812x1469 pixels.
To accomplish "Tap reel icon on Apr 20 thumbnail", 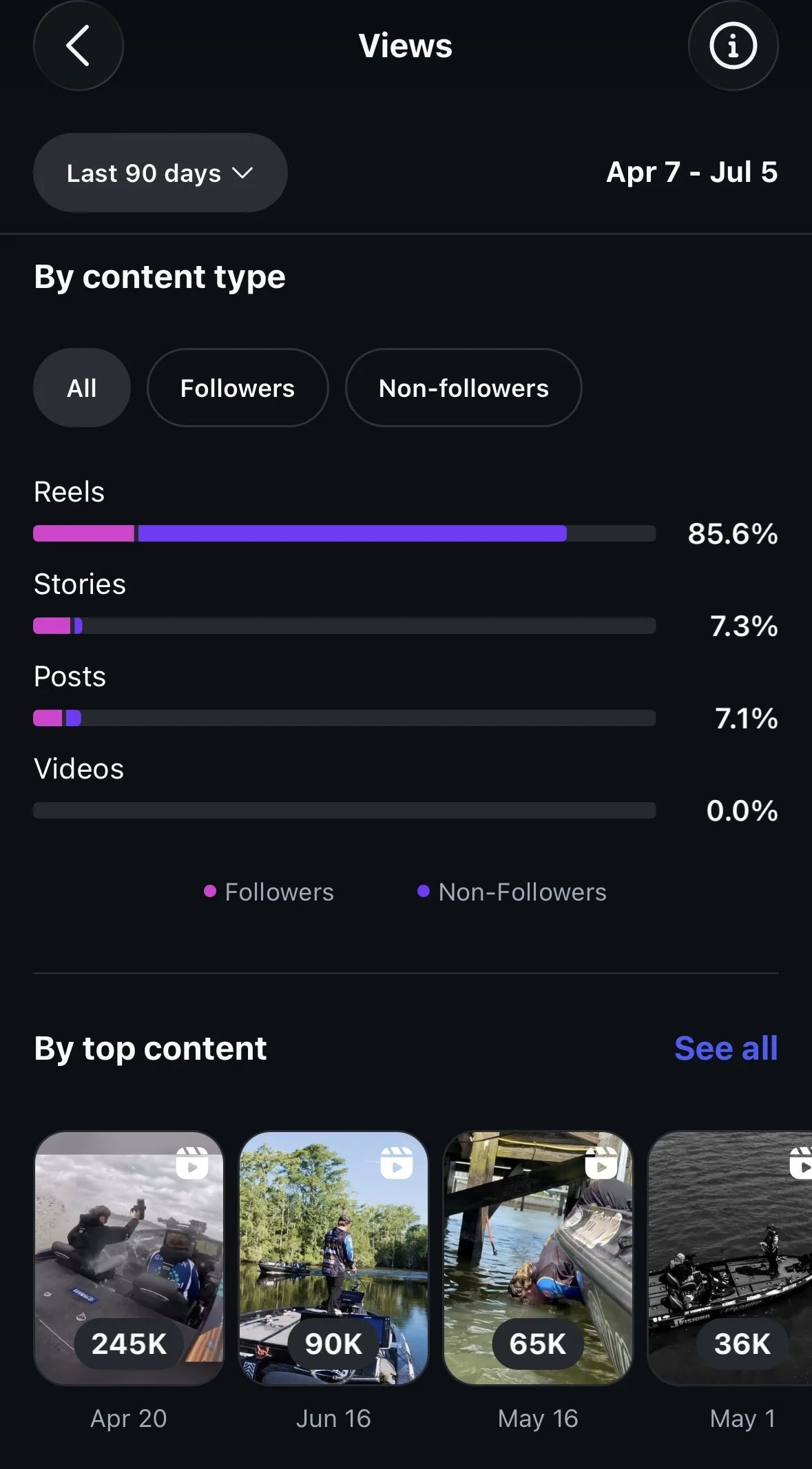I will point(192,1163).
